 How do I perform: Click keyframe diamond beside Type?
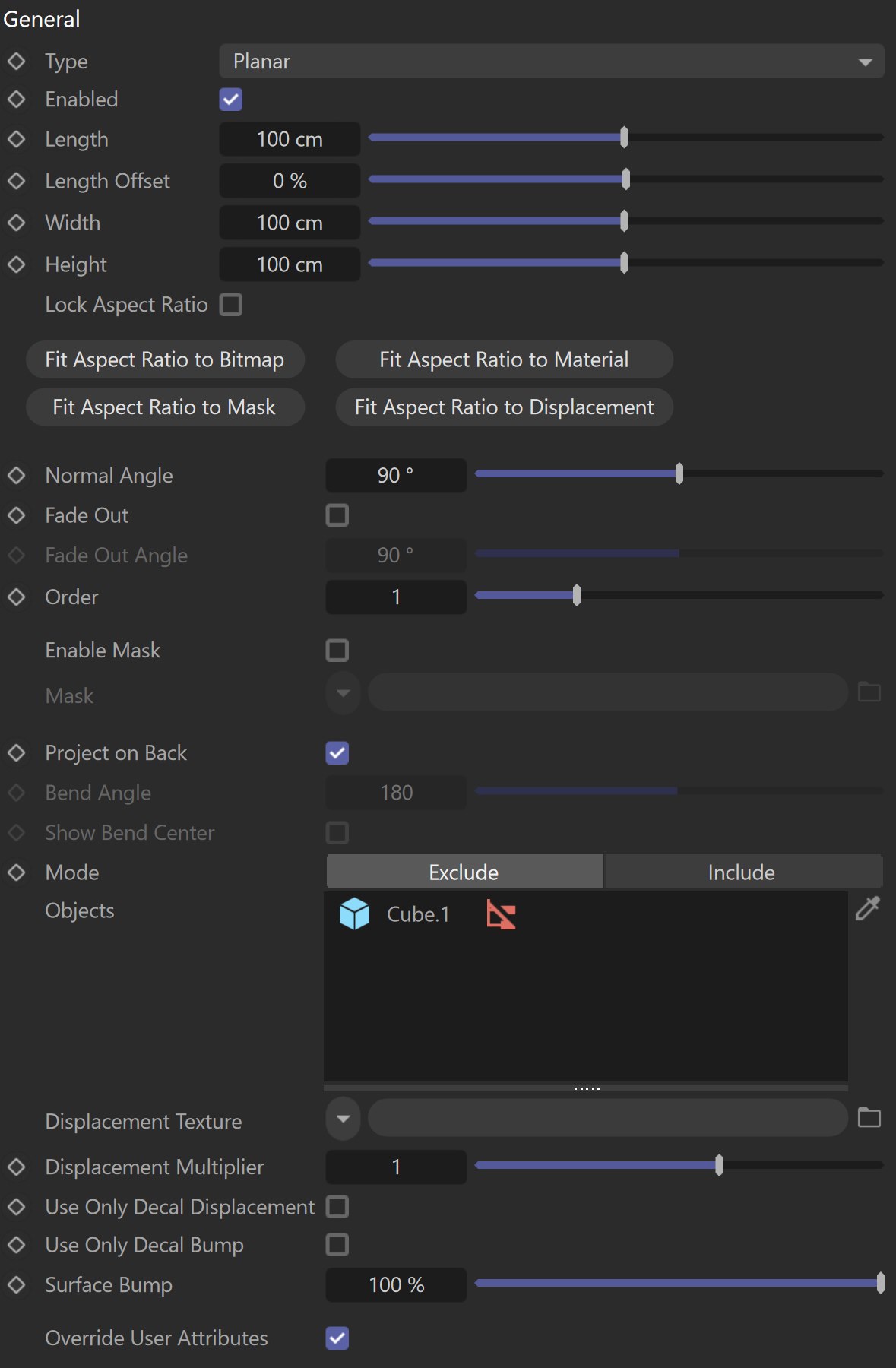[x=16, y=61]
